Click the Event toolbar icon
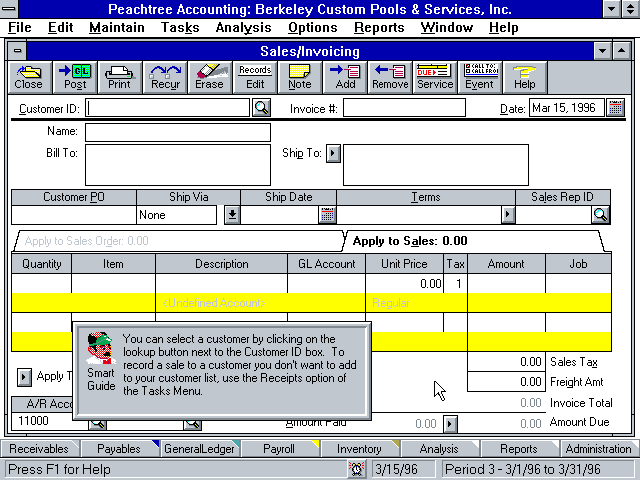640x480 pixels. coord(479,77)
